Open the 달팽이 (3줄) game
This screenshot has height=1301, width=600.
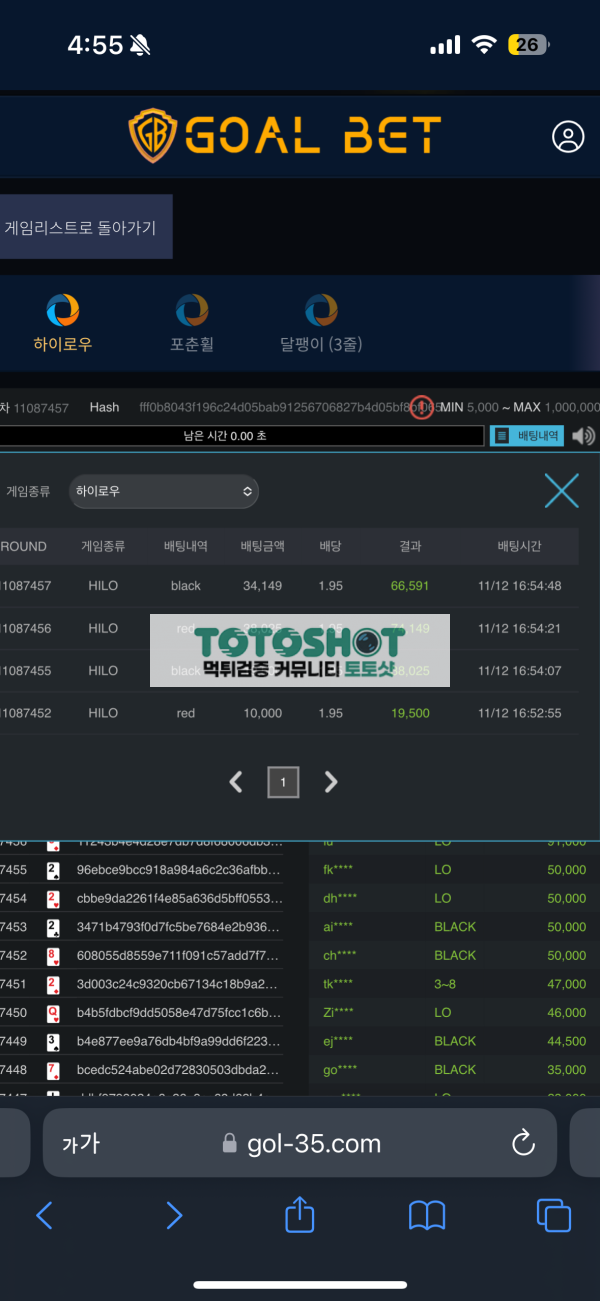[321, 324]
